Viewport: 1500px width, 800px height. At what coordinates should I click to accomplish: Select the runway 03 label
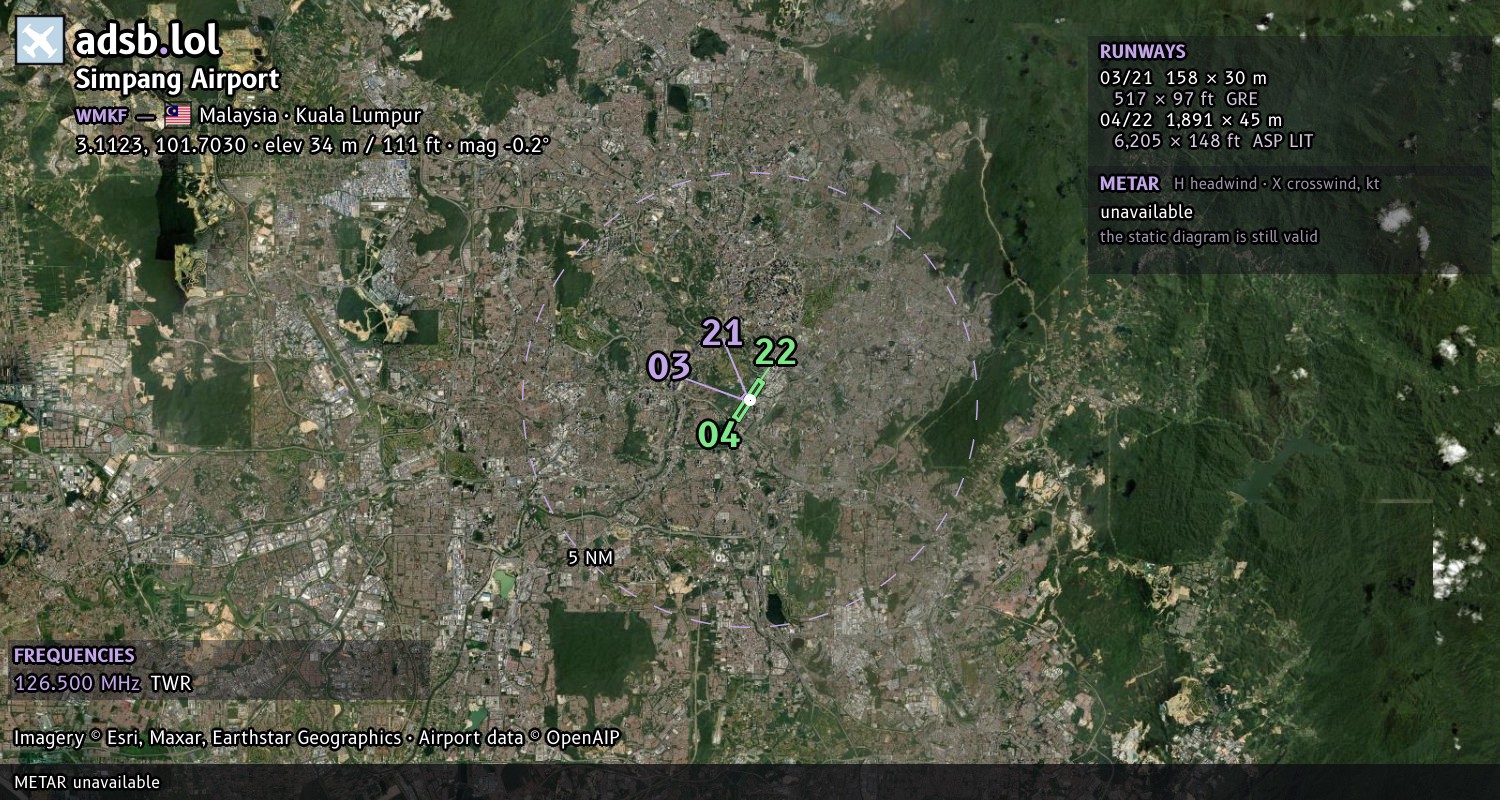click(669, 366)
